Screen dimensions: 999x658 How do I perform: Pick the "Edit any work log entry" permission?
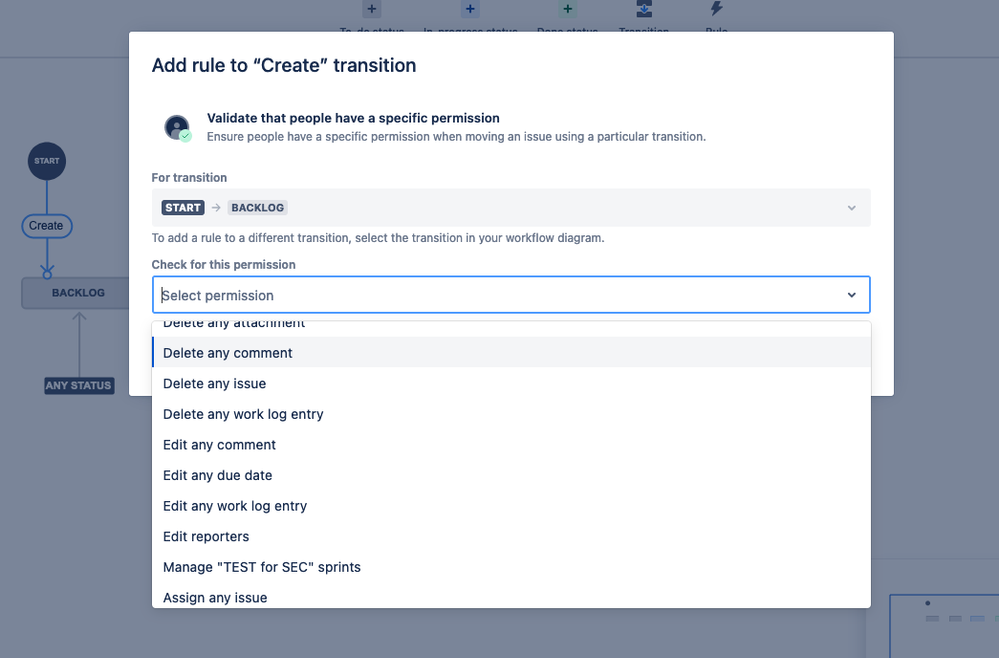pos(511,506)
